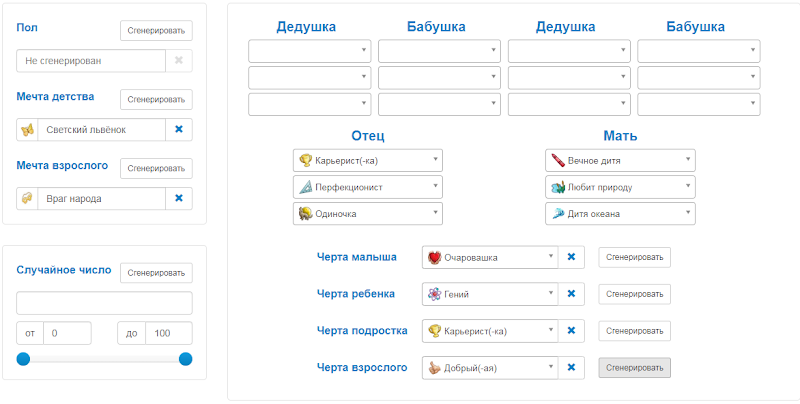This screenshot has width=800, height=404.
Task: Open father's Карьерист(-ка) dropdown arrow
Action: click(x=435, y=159)
